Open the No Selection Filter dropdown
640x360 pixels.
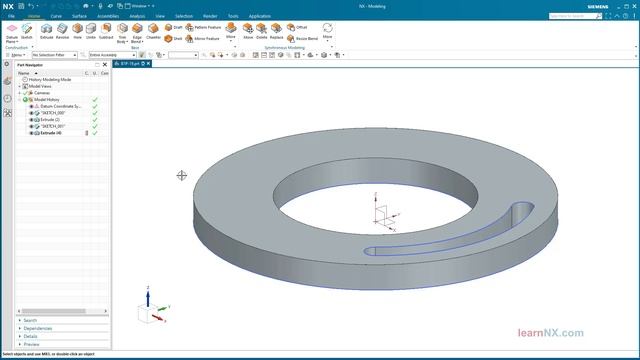point(54,55)
